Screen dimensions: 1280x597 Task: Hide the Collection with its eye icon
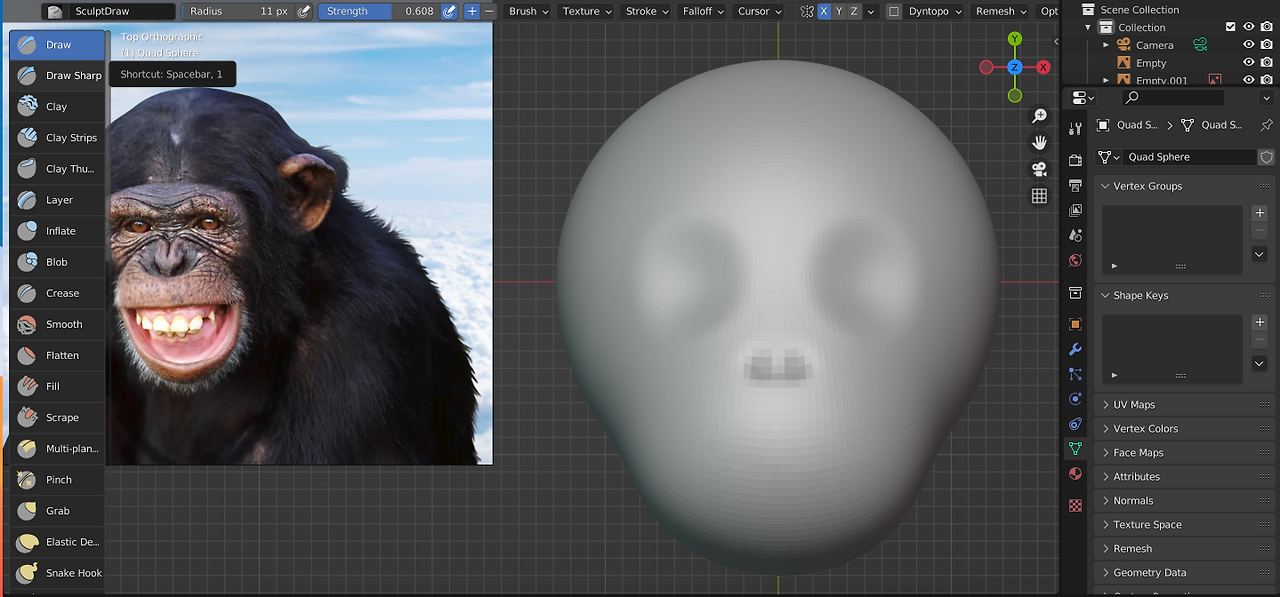click(x=1248, y=27)
